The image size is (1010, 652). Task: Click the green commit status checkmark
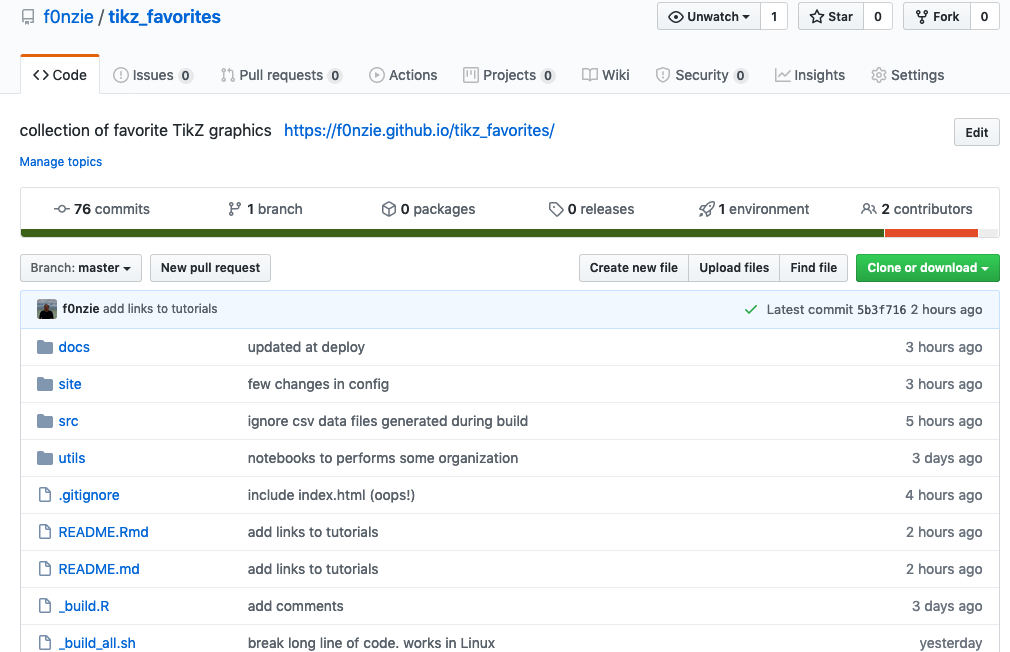(x=751, y=310)
